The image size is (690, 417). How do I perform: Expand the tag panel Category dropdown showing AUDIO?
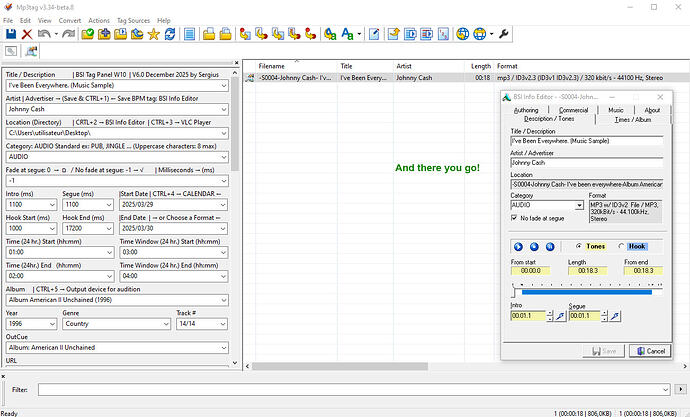click(224, 157)
